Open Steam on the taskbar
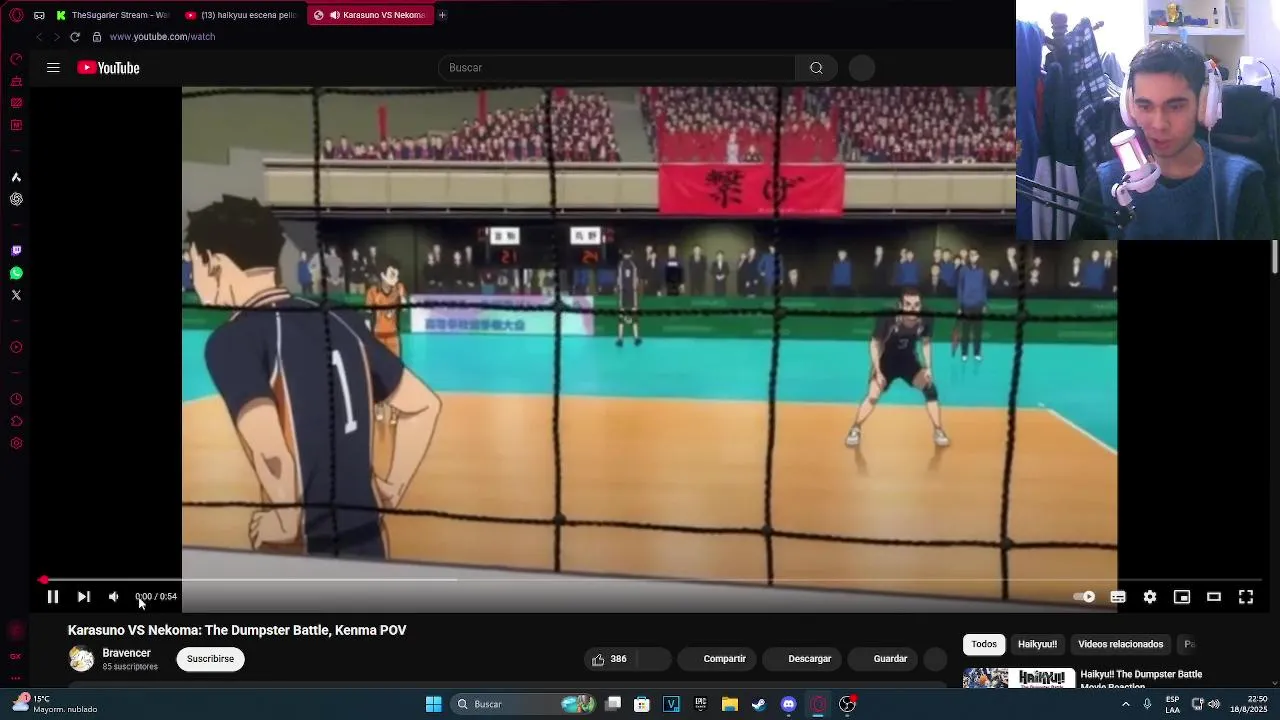The height and width of the screenshot is (720, 1280). [759, 705]
